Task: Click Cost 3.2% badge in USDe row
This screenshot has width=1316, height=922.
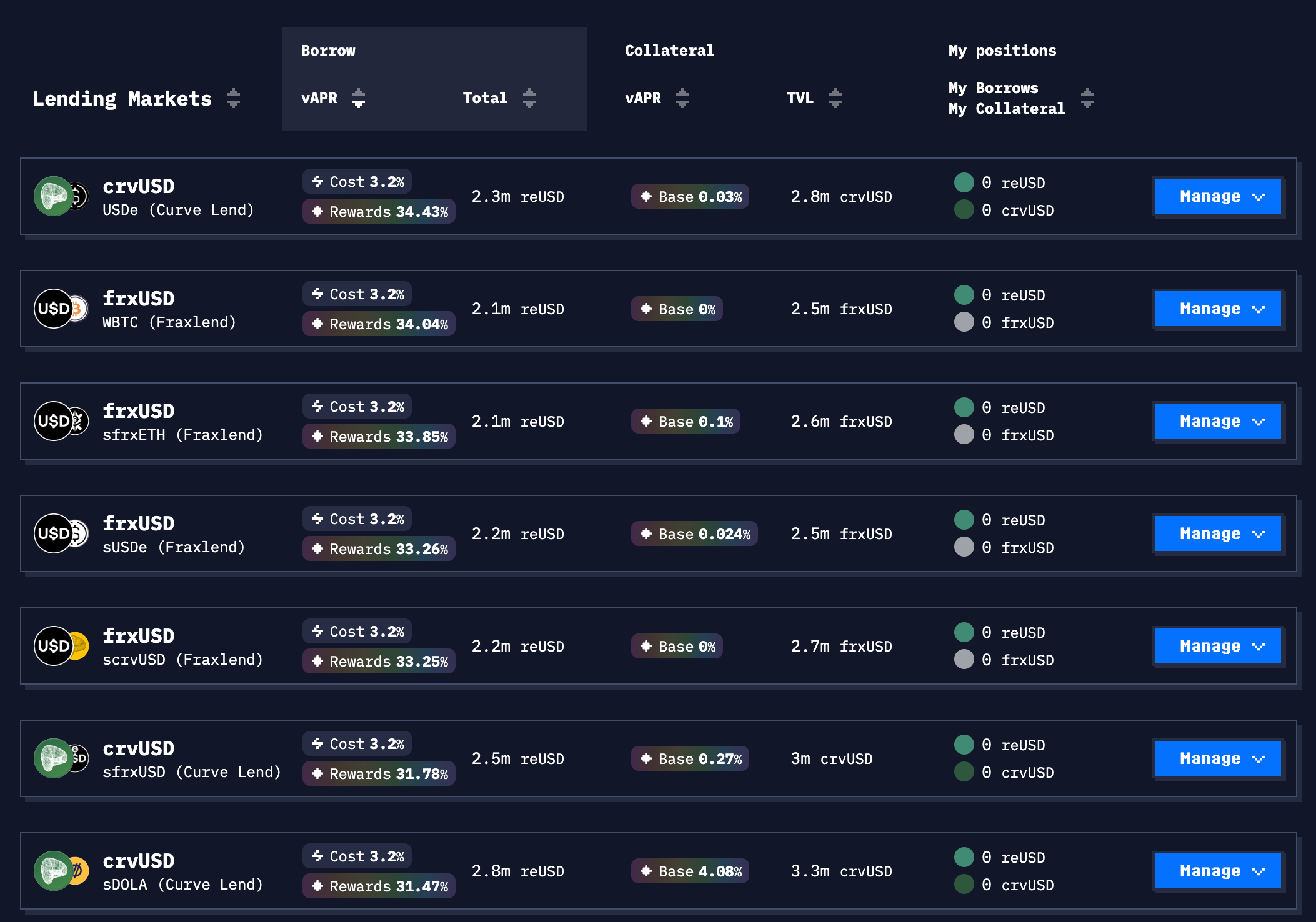Action: [x=357, y=181]
